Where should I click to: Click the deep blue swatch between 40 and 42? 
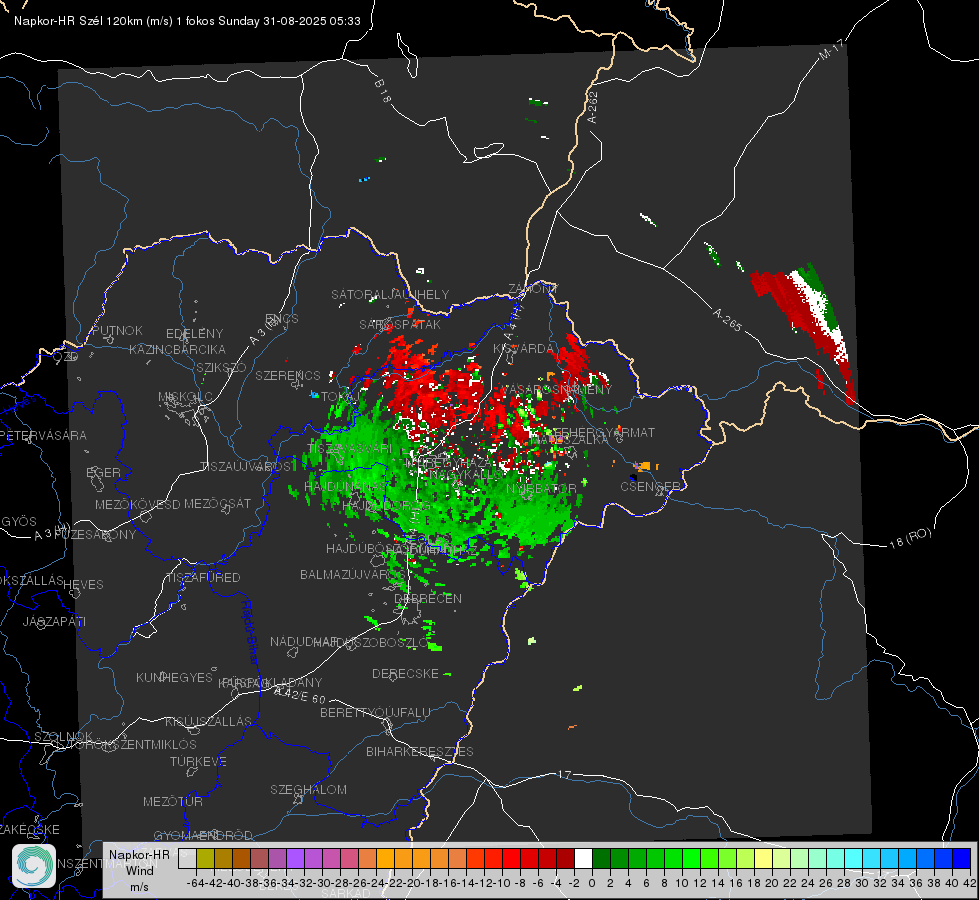tap(962, 858)
